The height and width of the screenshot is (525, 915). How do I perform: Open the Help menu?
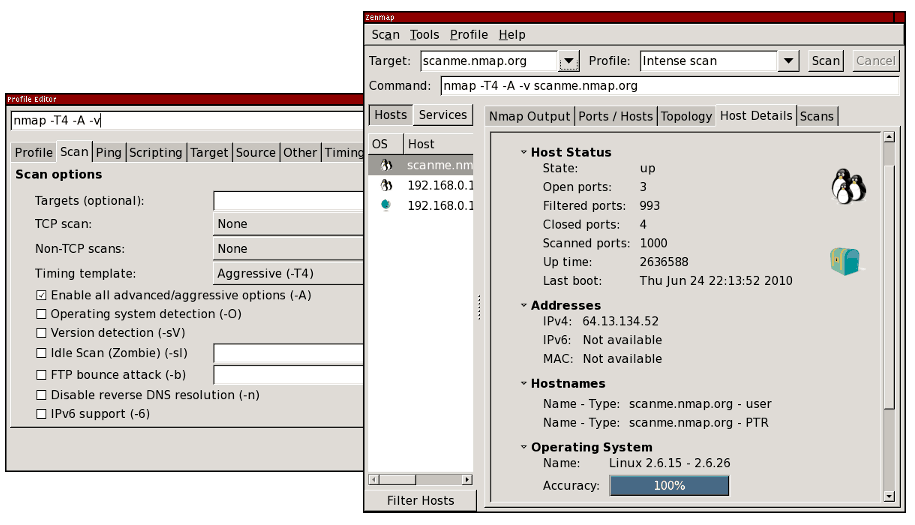[x=512, y=35]
